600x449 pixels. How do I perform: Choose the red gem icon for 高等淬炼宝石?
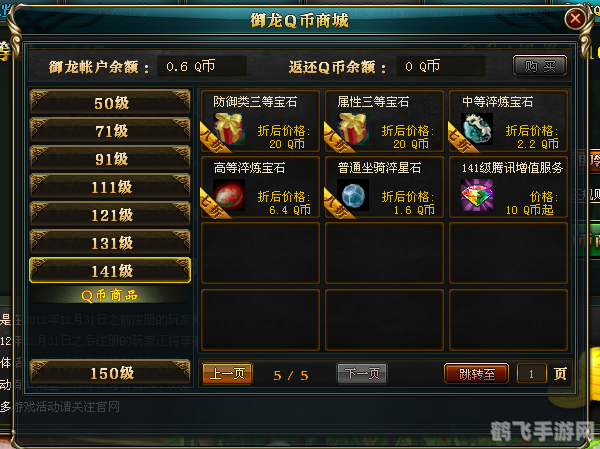pyautogui.click(x=228, y=195)
